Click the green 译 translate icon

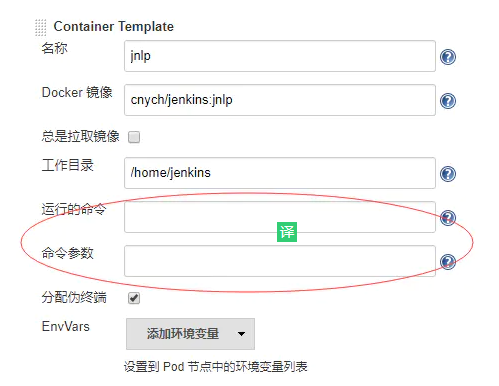(287, 232)
